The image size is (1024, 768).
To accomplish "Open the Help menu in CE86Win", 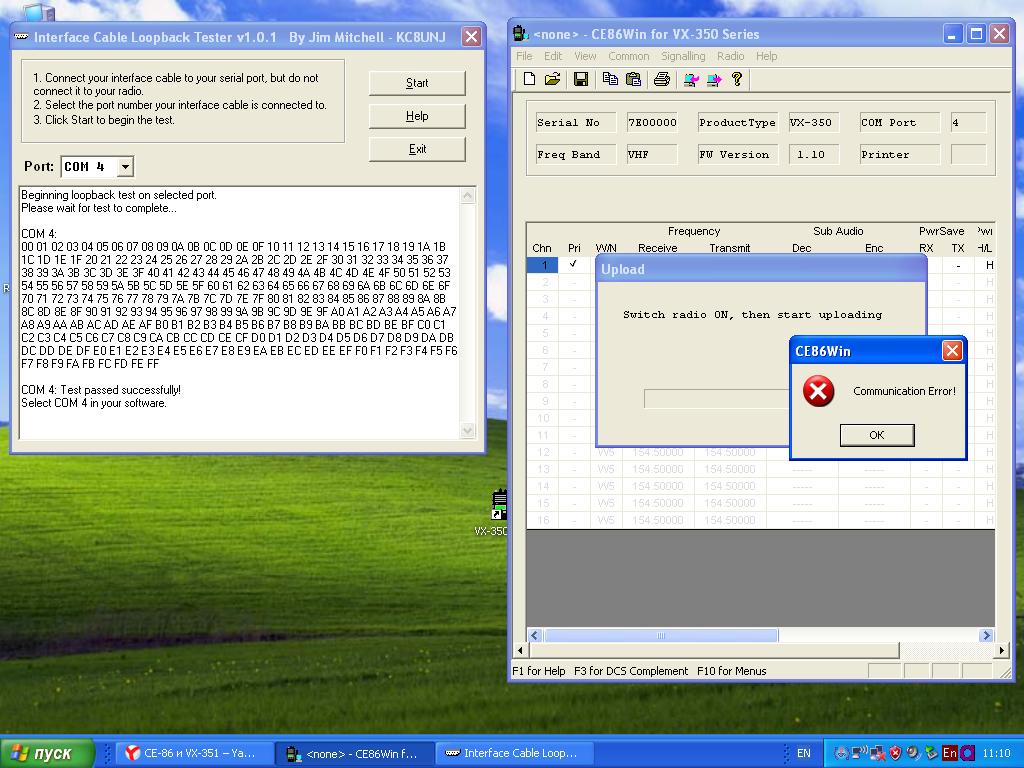I will tap(767, 56).
